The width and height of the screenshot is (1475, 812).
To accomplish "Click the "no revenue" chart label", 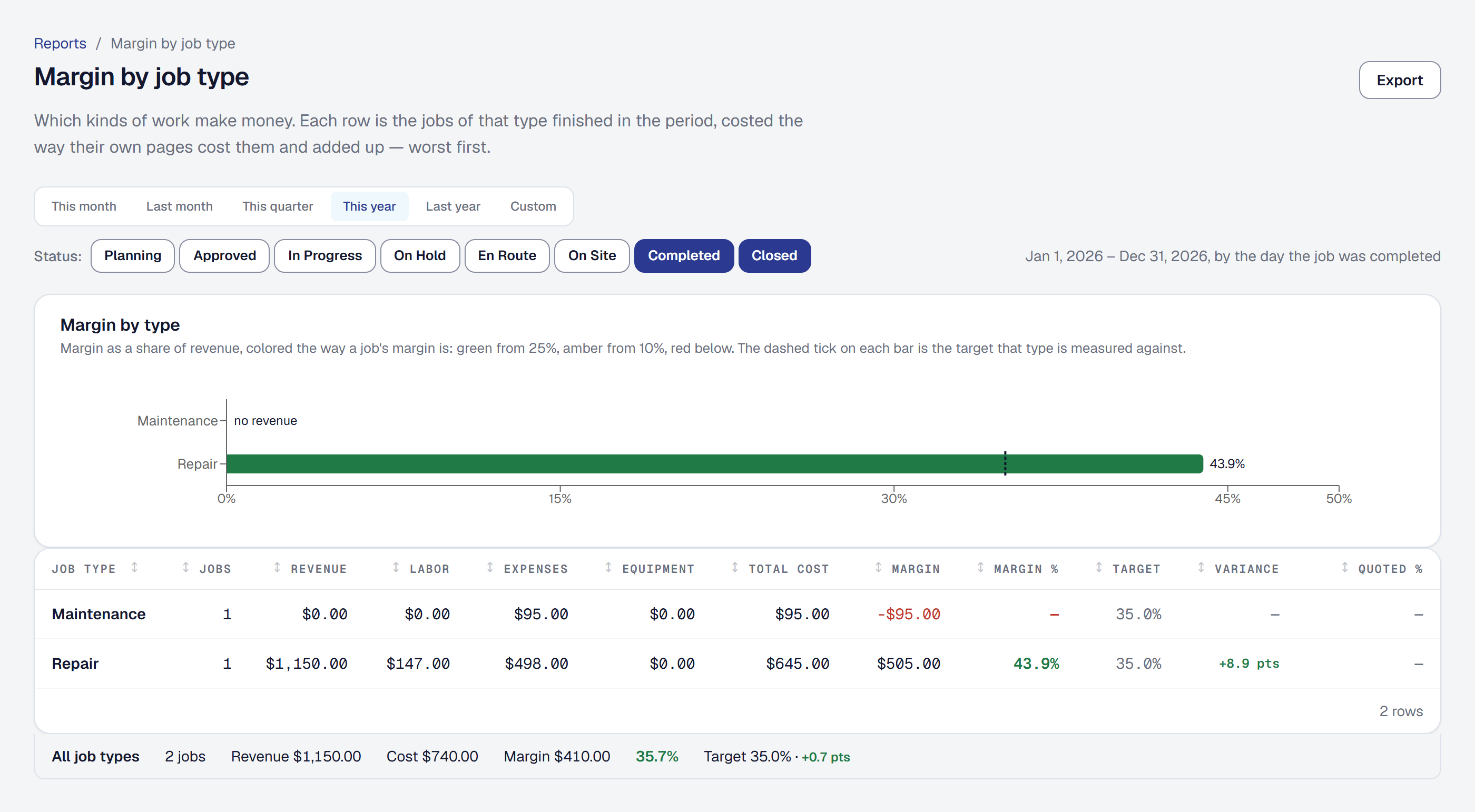I will [265, 421].
